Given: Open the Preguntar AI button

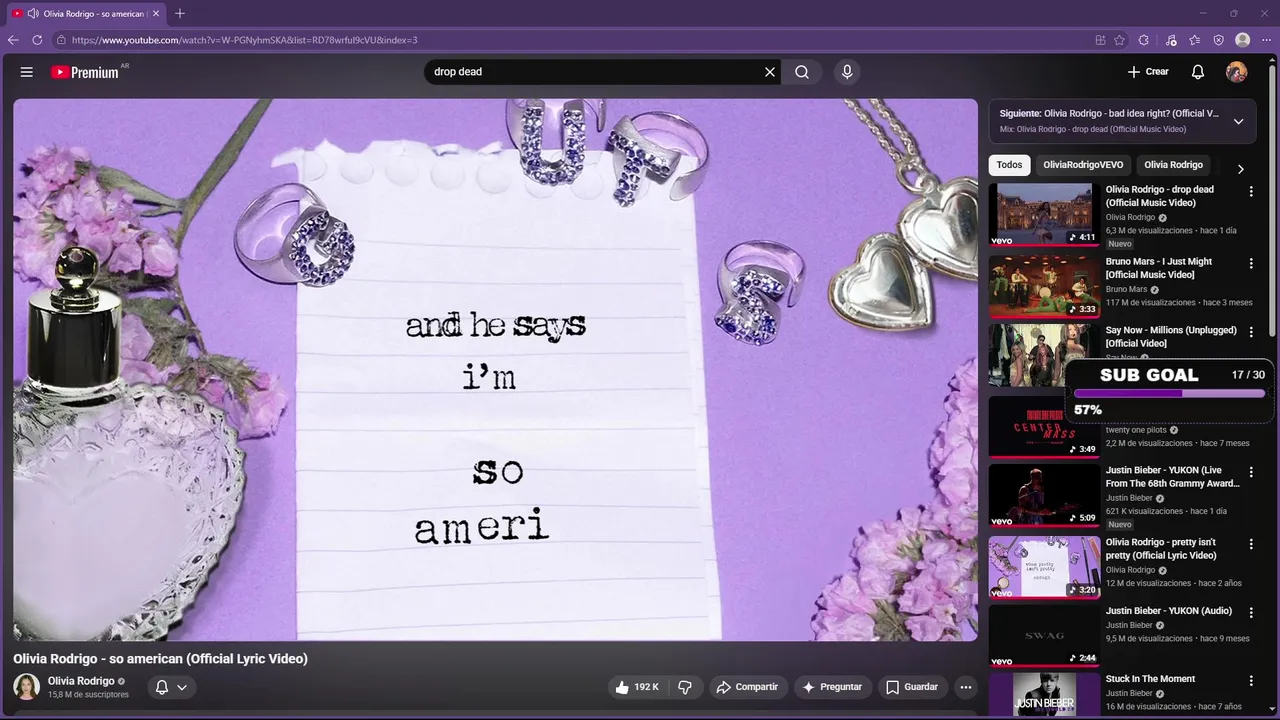Looking at the screenshot, I should 831,687.
